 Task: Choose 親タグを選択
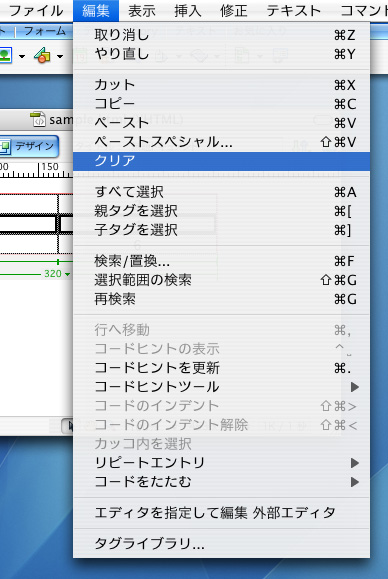point(222,211)
